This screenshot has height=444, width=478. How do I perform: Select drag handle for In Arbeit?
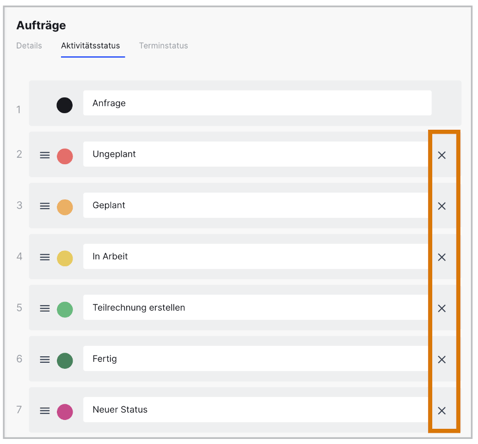(45, 257)
